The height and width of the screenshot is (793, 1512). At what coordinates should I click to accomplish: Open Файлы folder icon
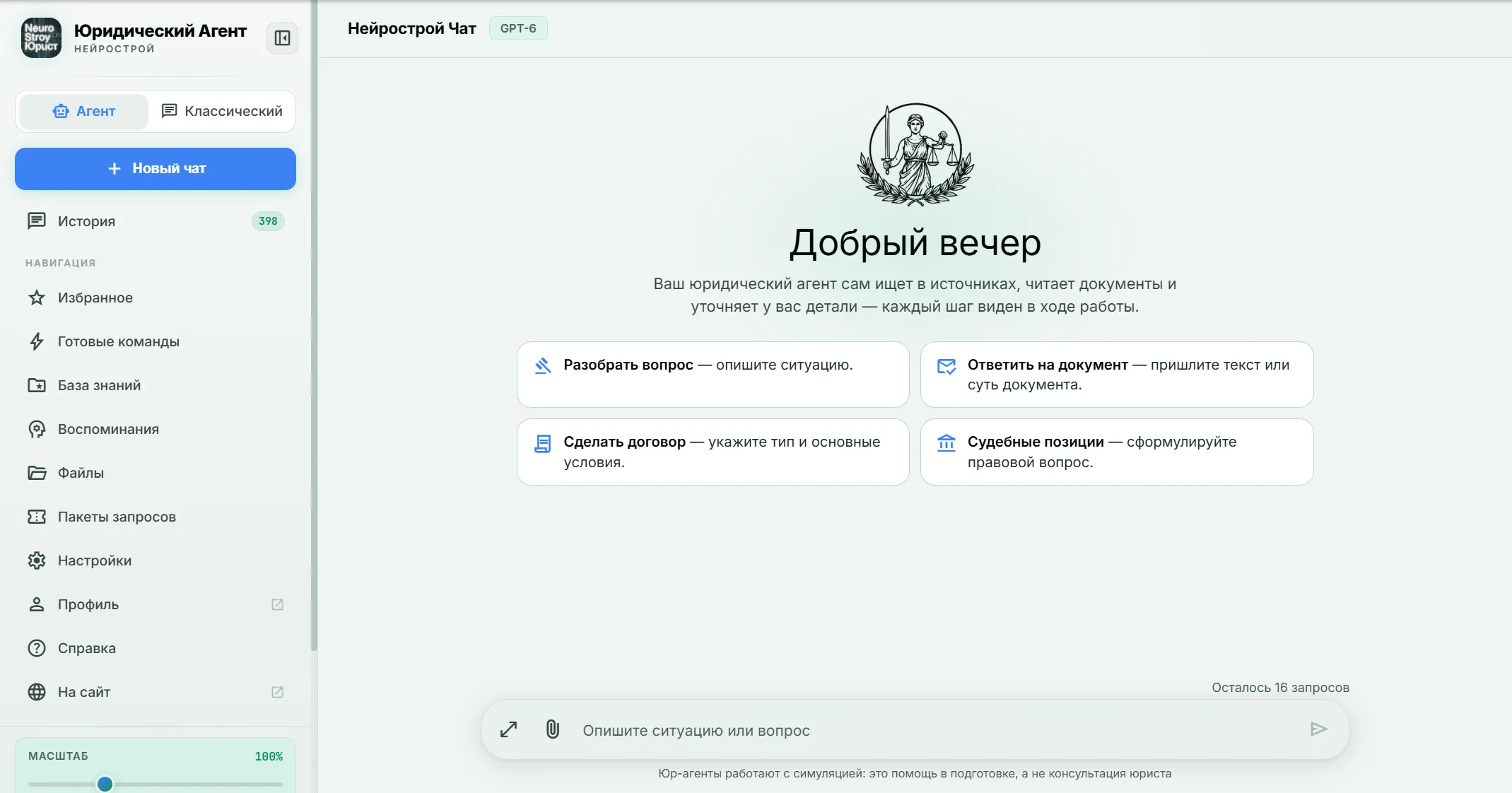[37, 473]
